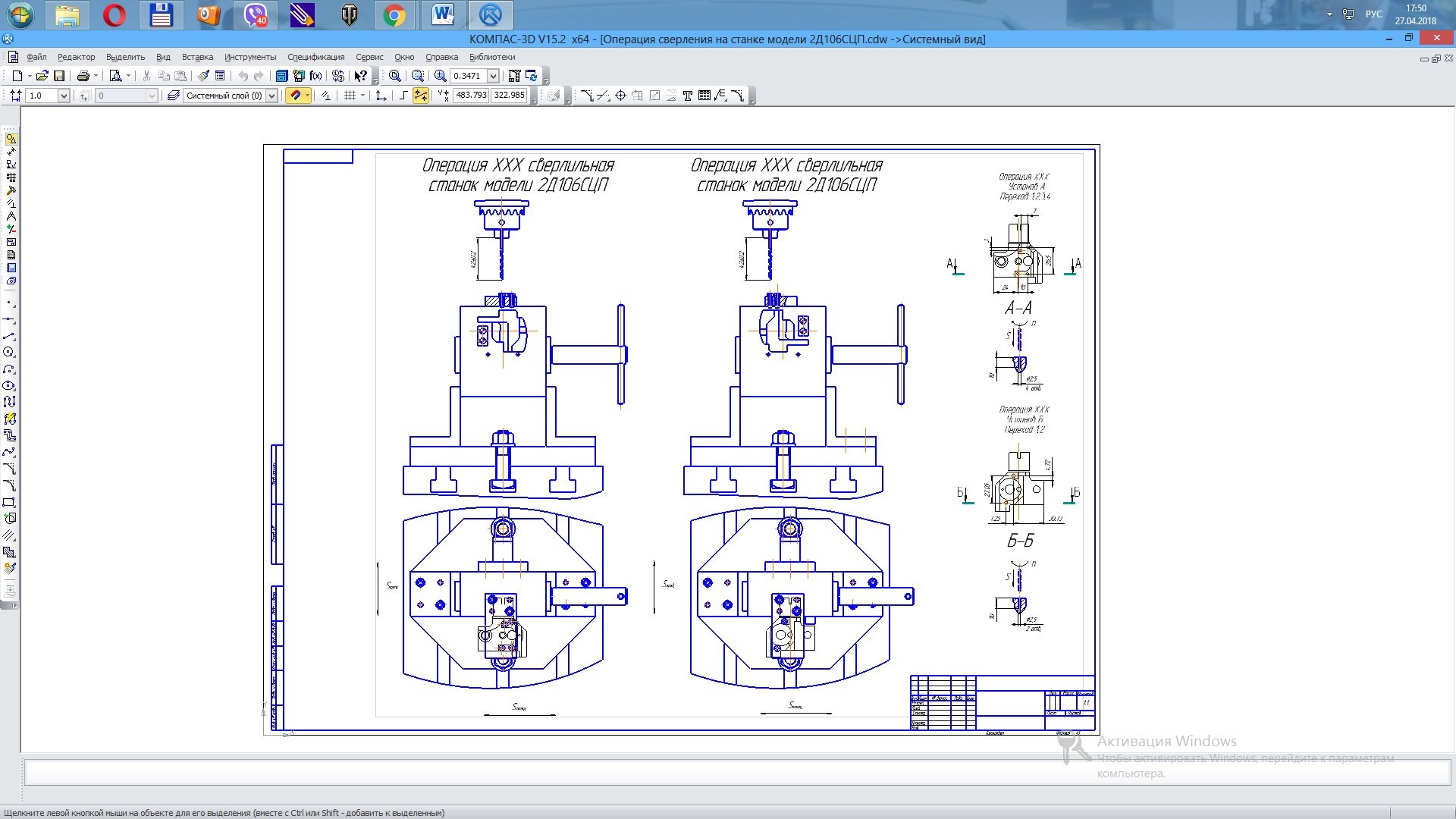The width and height of the screenshot is (1456, 819).
Task: Expand the zoom scale 0.3471 dropdown
Action: [x=493, y=76]
